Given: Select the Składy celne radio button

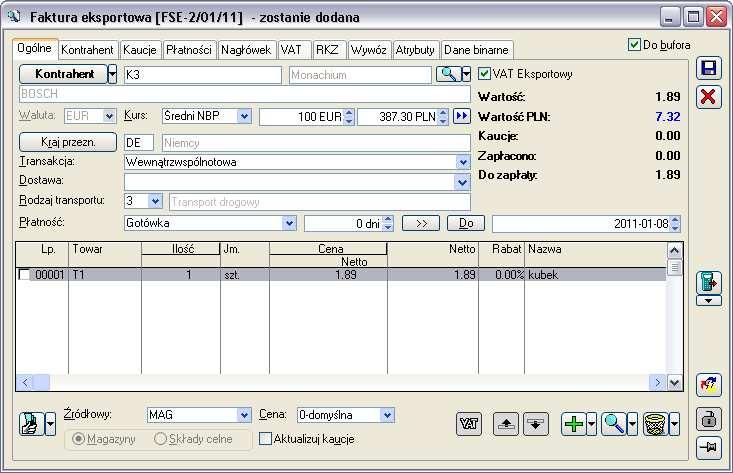Looking at the screenshot, I should click(160, 439).
